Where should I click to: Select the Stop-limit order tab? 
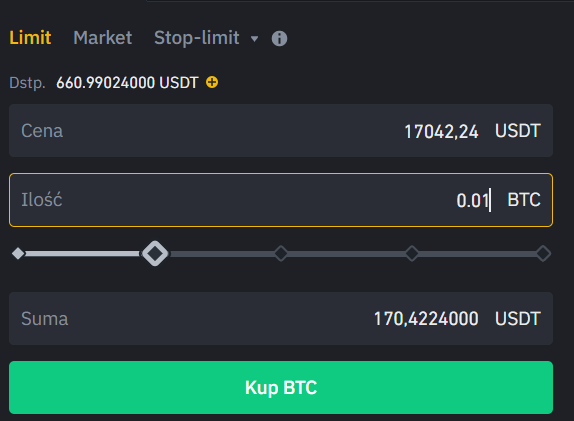pos(197,38)
